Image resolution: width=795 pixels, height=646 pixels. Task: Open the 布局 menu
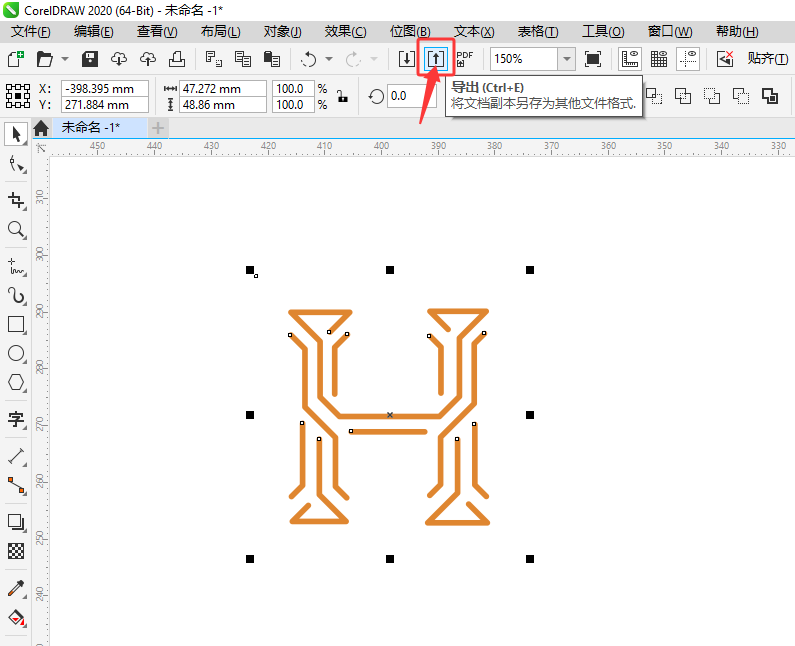(x=221, y=31)
